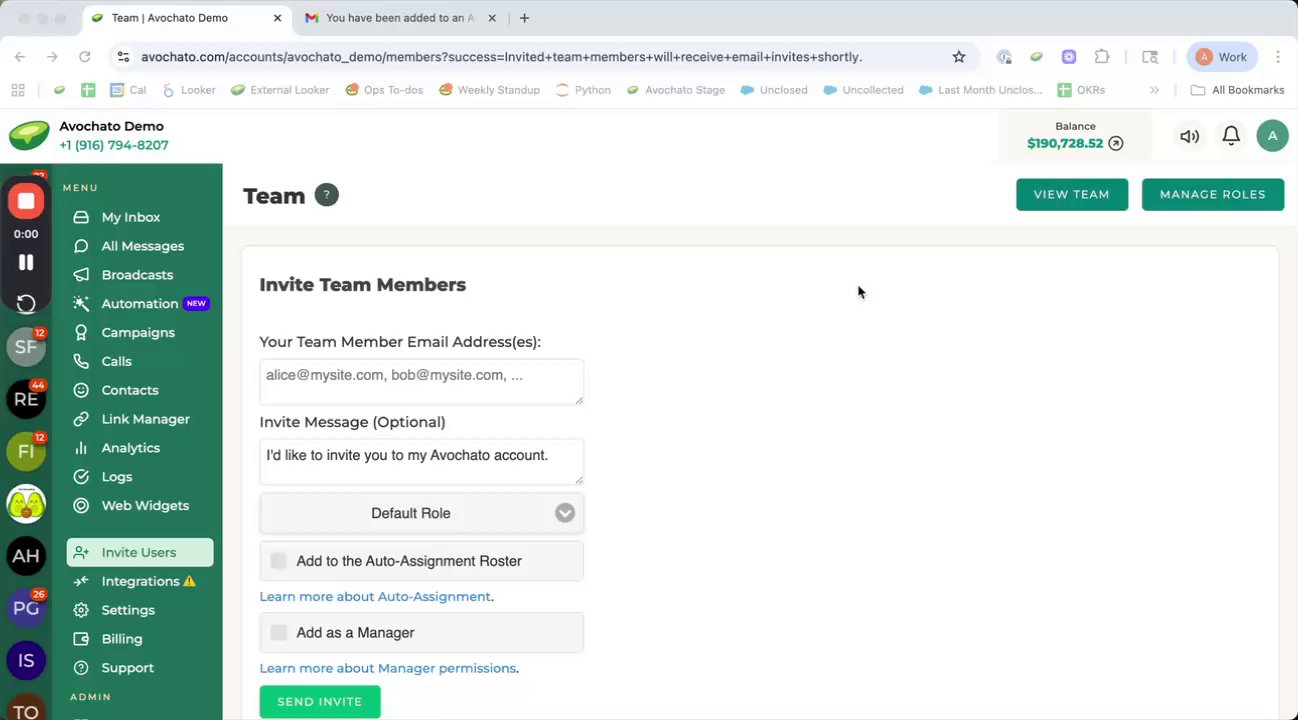Open the Weekly Standup bookmark
Image resolution: width=1298 pixels, height=720 pixels.
[489, 90]
